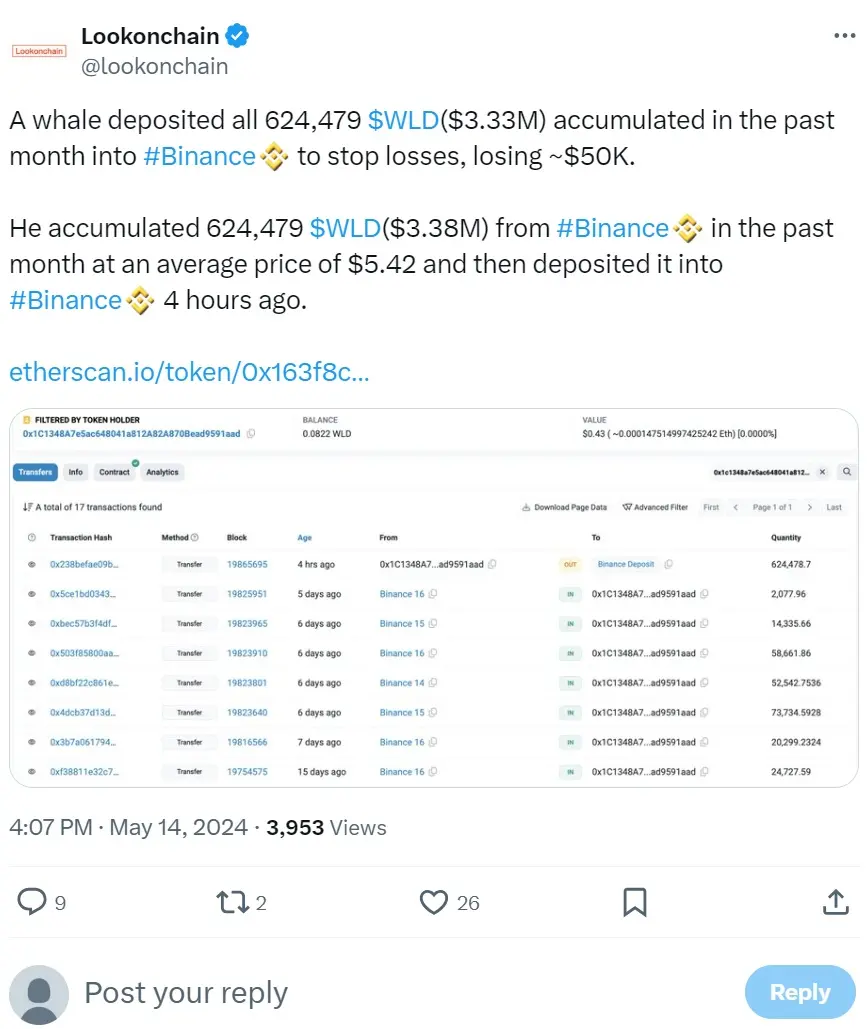867x1029 pixels.
Task: Click the May 14, 2024 timestamp
Action: click(178, 828)
